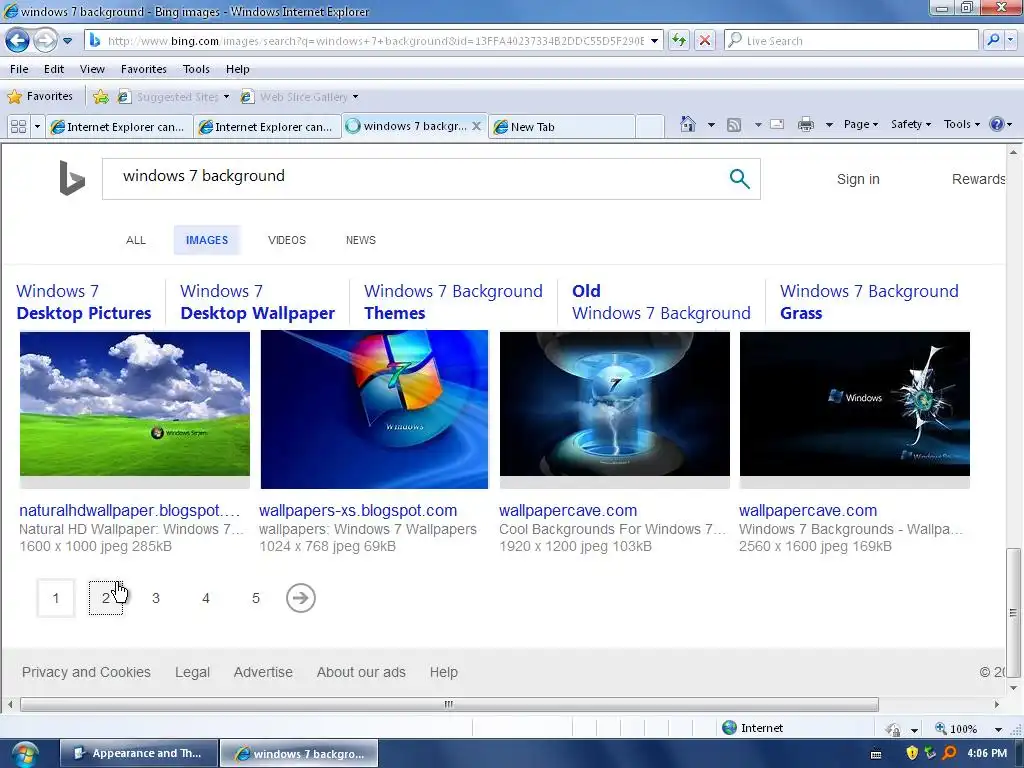The image size is (1024, 768).
Task: Close the windows 7 background tab
Action: pos(477,126)
